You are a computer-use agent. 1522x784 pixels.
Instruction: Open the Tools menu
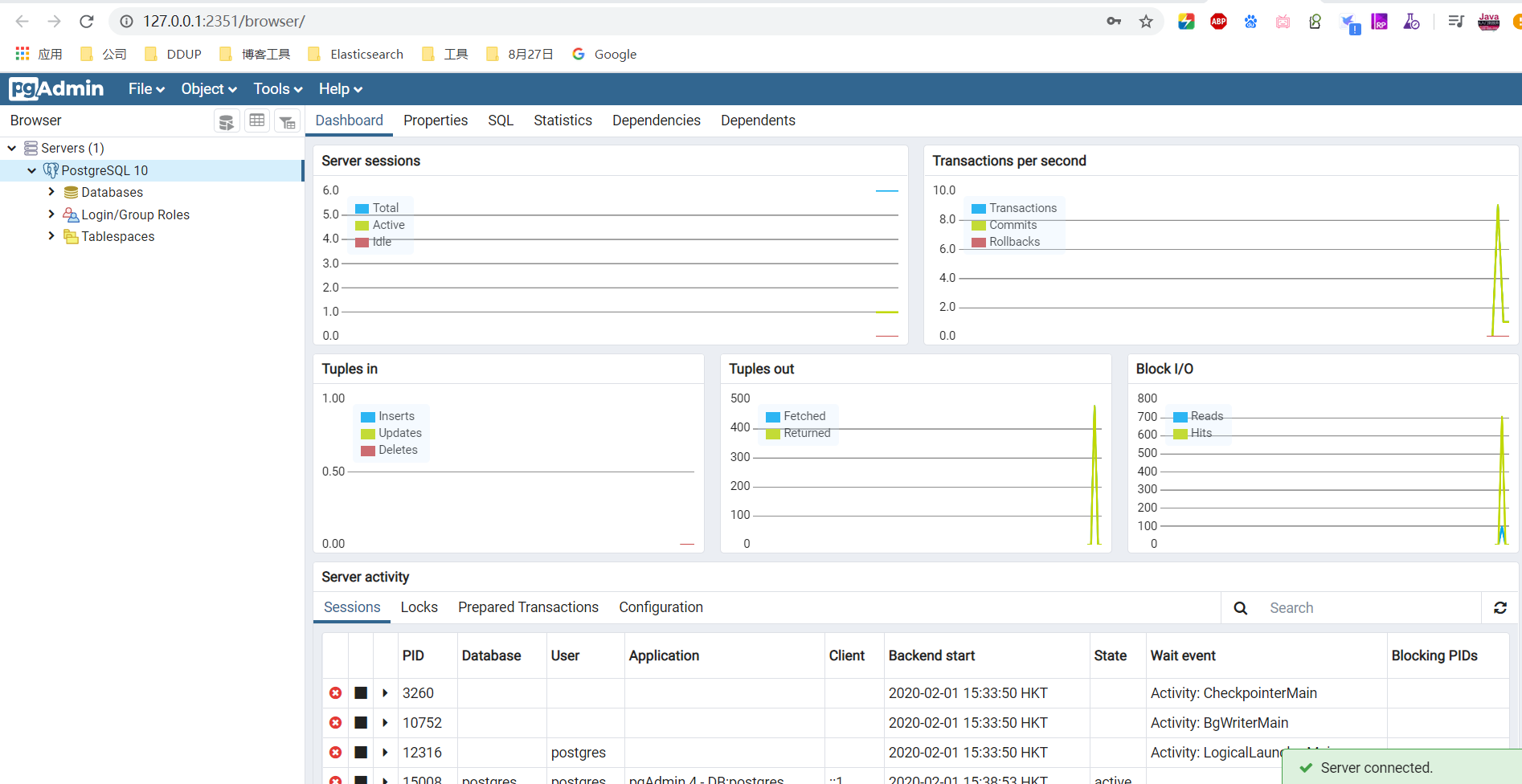[278, 89]
